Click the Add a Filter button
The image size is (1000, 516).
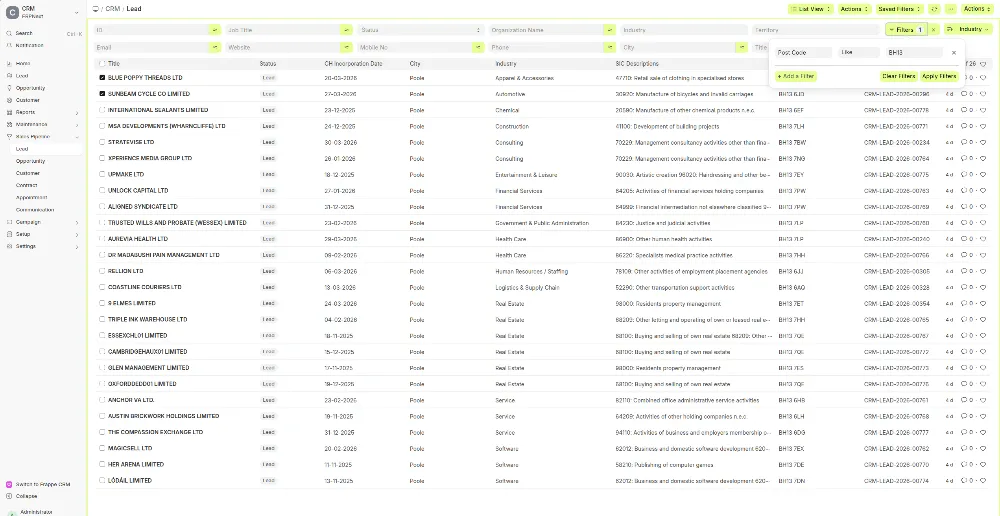click(796, 76)
